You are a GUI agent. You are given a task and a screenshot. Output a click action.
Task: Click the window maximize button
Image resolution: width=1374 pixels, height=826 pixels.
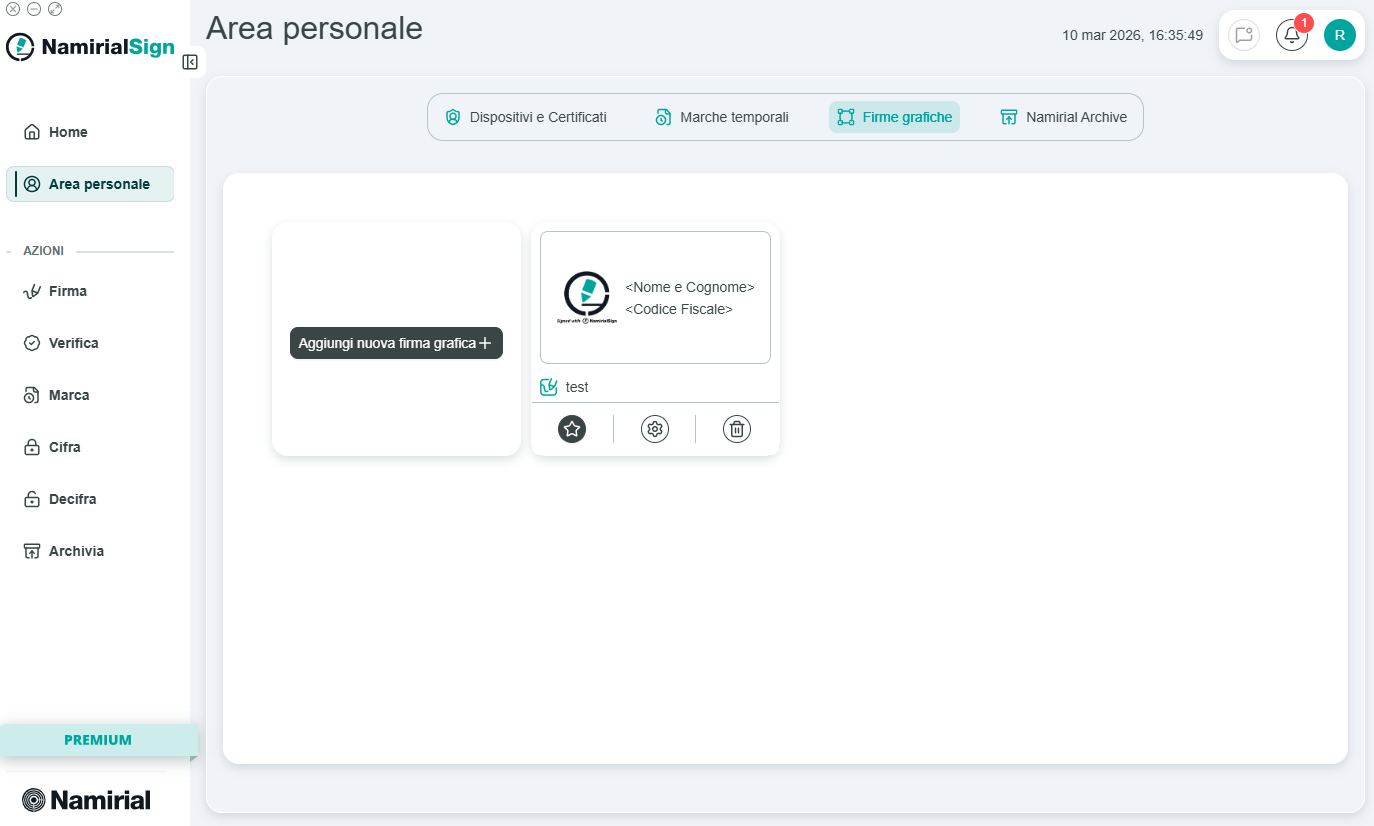(x=55, y=9)
